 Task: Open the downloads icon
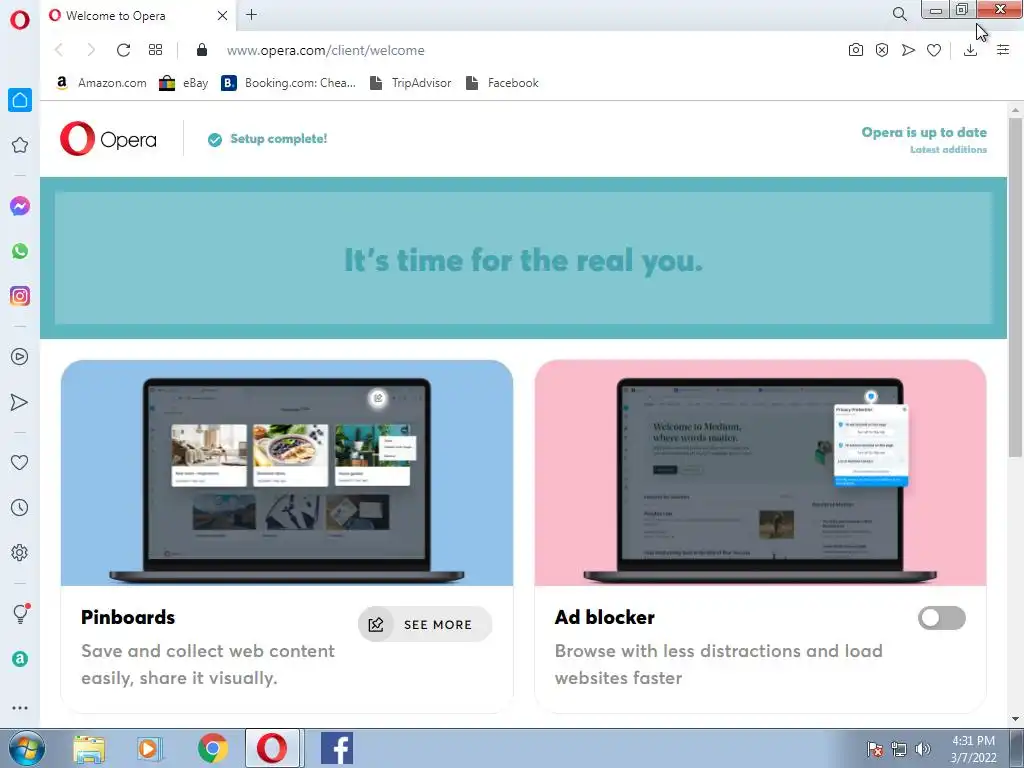970,50
